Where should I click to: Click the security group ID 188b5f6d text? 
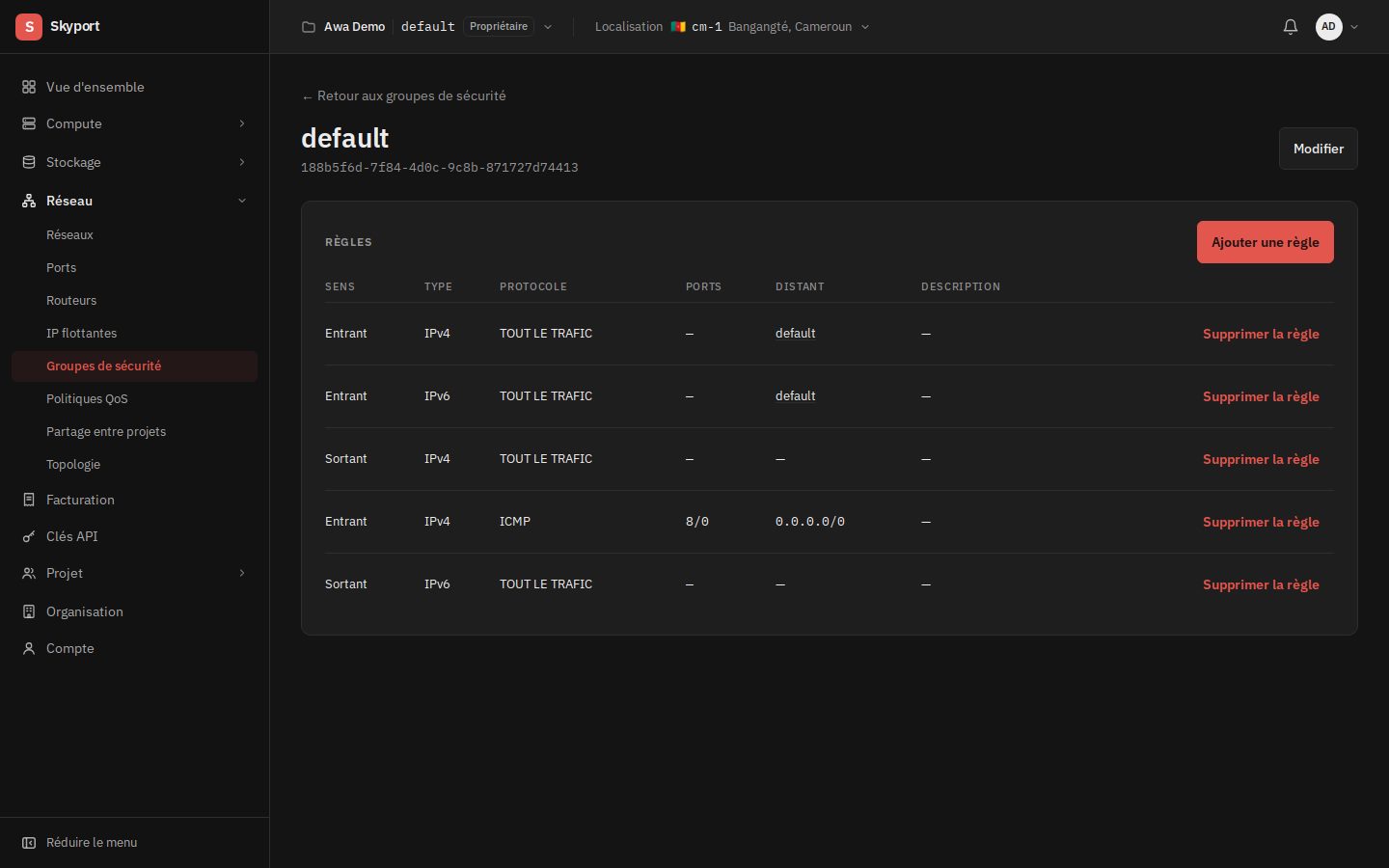pos(440,168)
